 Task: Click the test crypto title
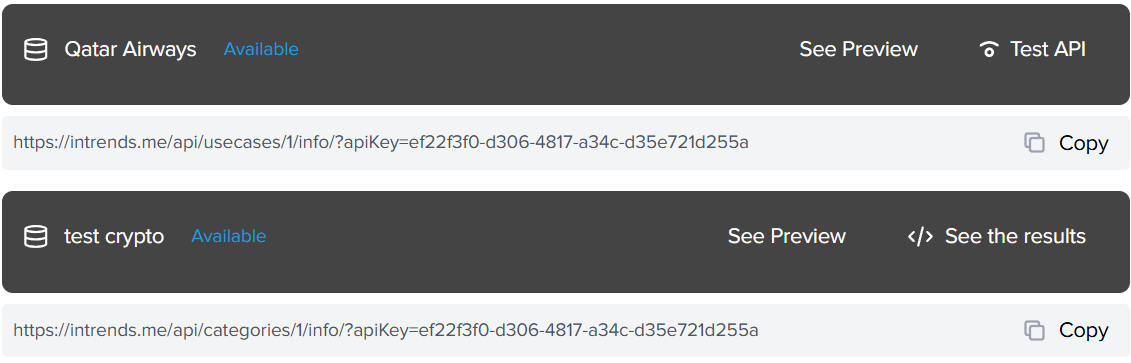[x=114, y=237]
